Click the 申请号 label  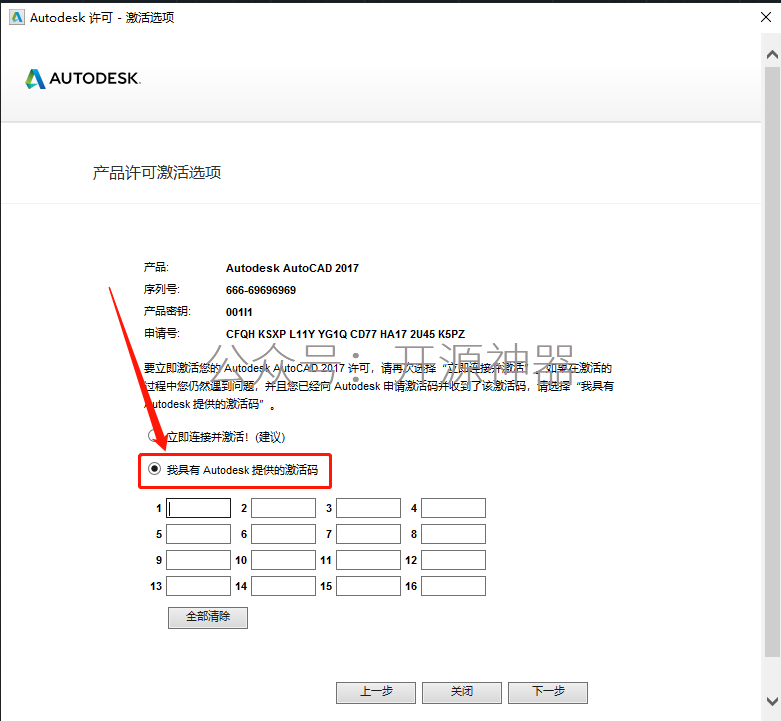[161, 333]
